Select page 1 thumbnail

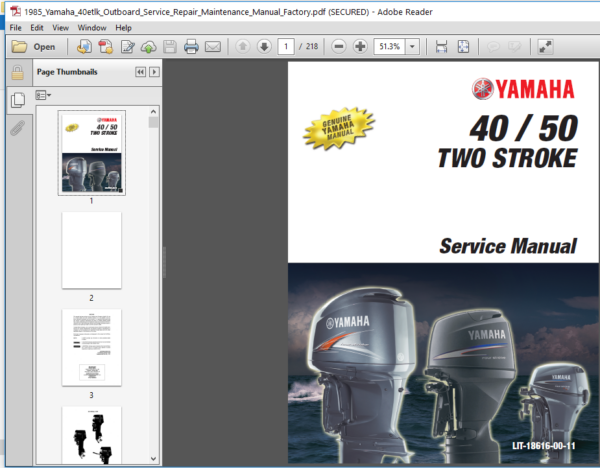coord(91,153)
